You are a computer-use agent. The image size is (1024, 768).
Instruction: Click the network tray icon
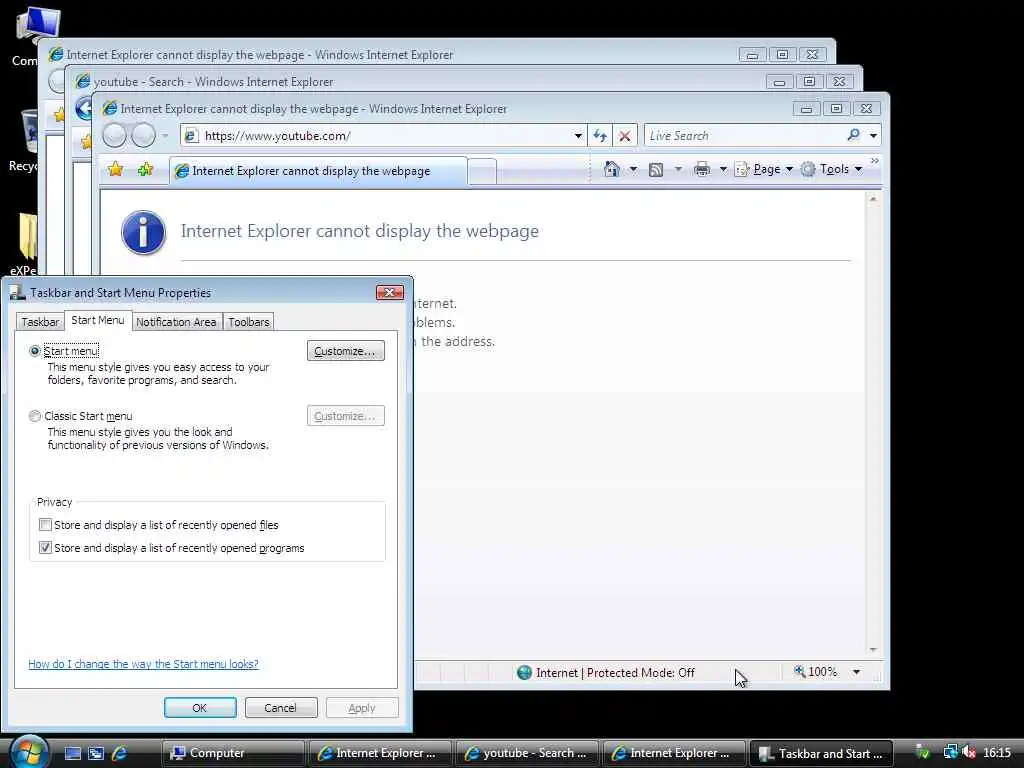(x=950, y=753)
